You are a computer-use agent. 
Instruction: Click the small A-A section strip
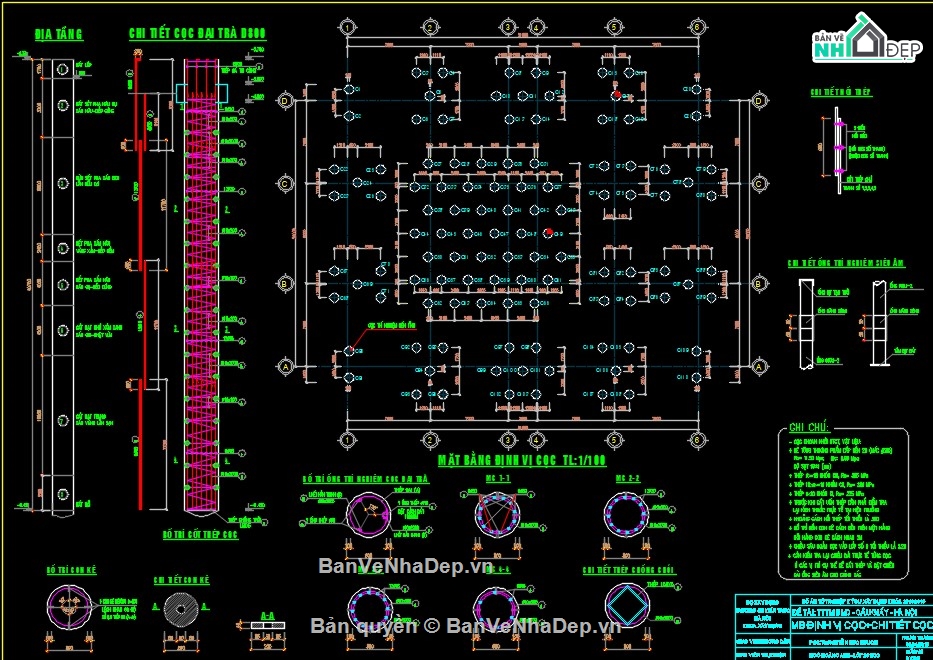tap(268, 625)
